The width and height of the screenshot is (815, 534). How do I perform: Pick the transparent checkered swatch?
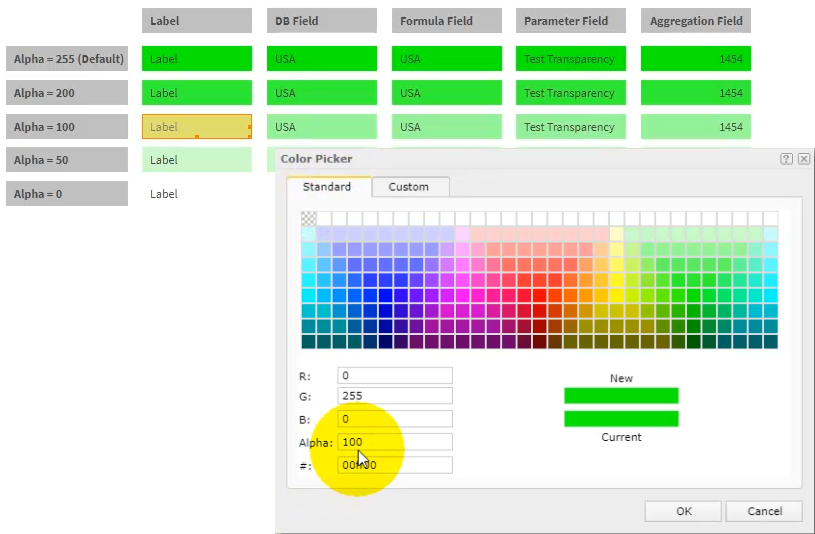point(309,218)
